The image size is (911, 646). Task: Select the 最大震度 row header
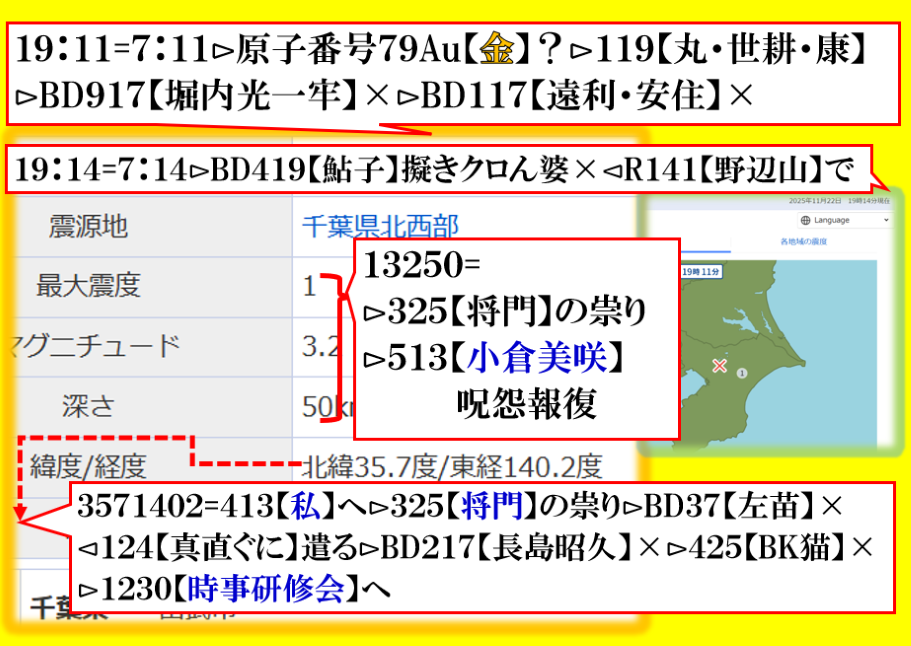[x=88, y=286]
